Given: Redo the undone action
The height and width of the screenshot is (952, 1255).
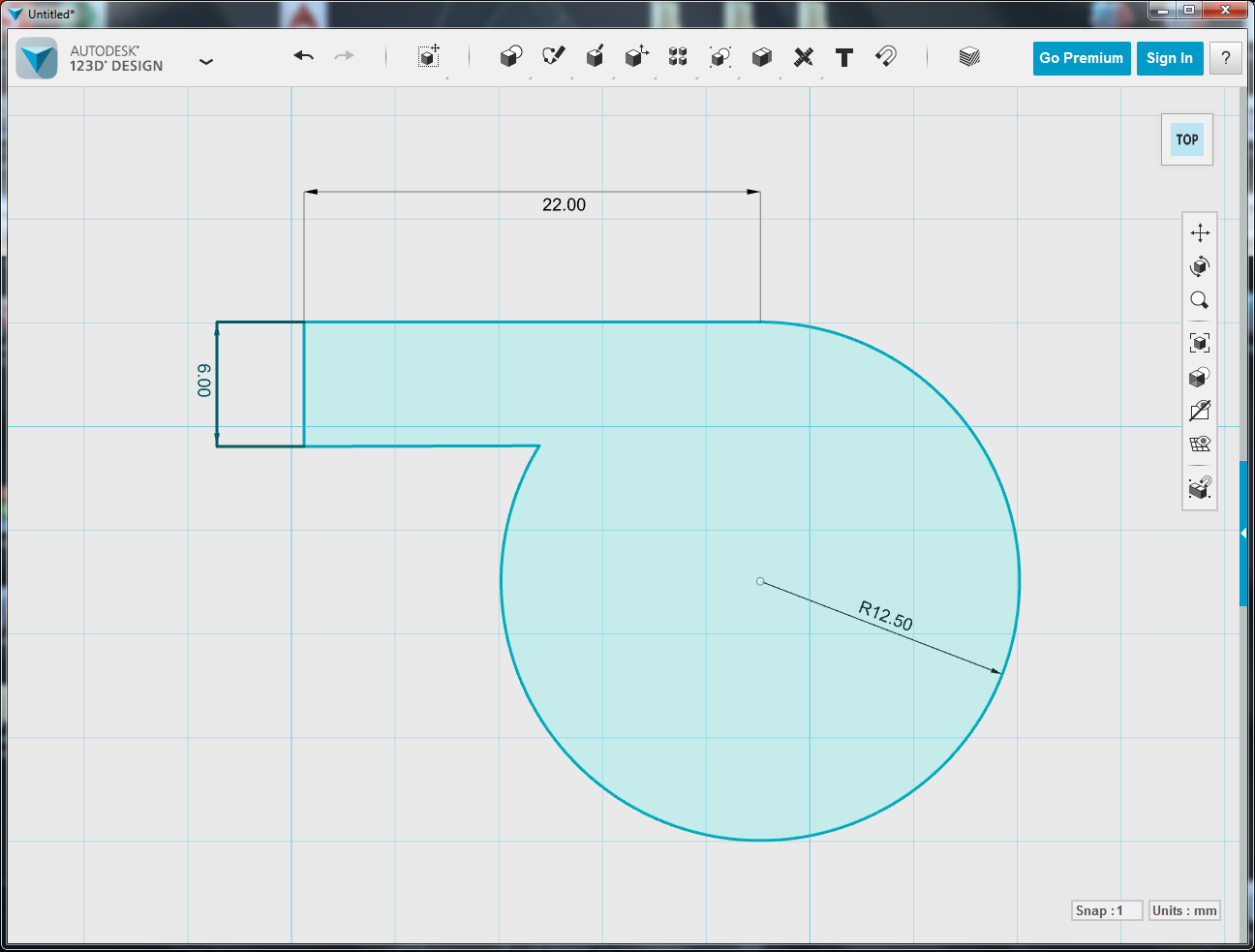Looking at the screenshot, I should pos(344,56).
